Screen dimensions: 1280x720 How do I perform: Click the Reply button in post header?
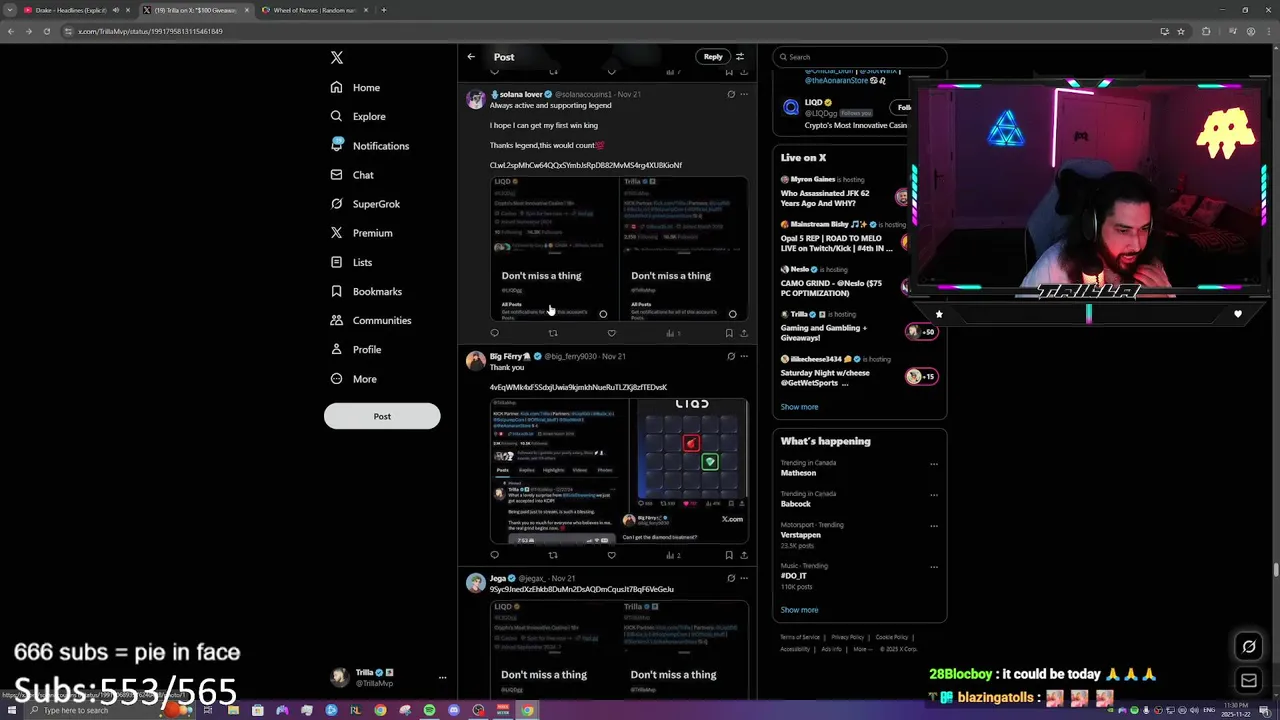pos(713,57)
